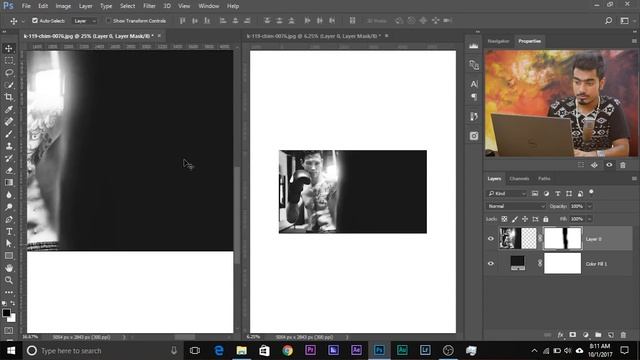
Task: Open the Auto-Select Layer dropdown
Action: click(84, 21)
